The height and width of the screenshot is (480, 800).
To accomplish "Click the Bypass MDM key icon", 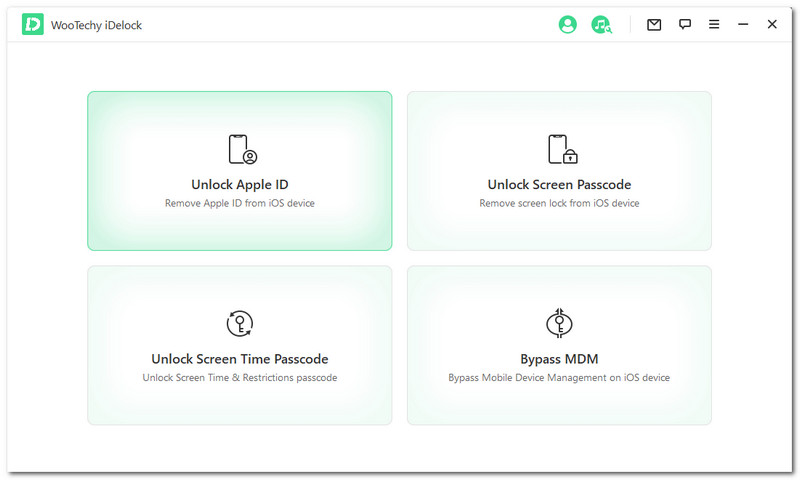I will (x=559, y=323).
